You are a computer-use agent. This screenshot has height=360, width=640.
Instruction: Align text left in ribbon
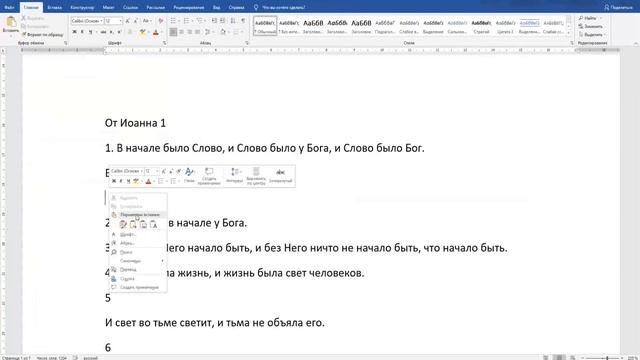173,32
